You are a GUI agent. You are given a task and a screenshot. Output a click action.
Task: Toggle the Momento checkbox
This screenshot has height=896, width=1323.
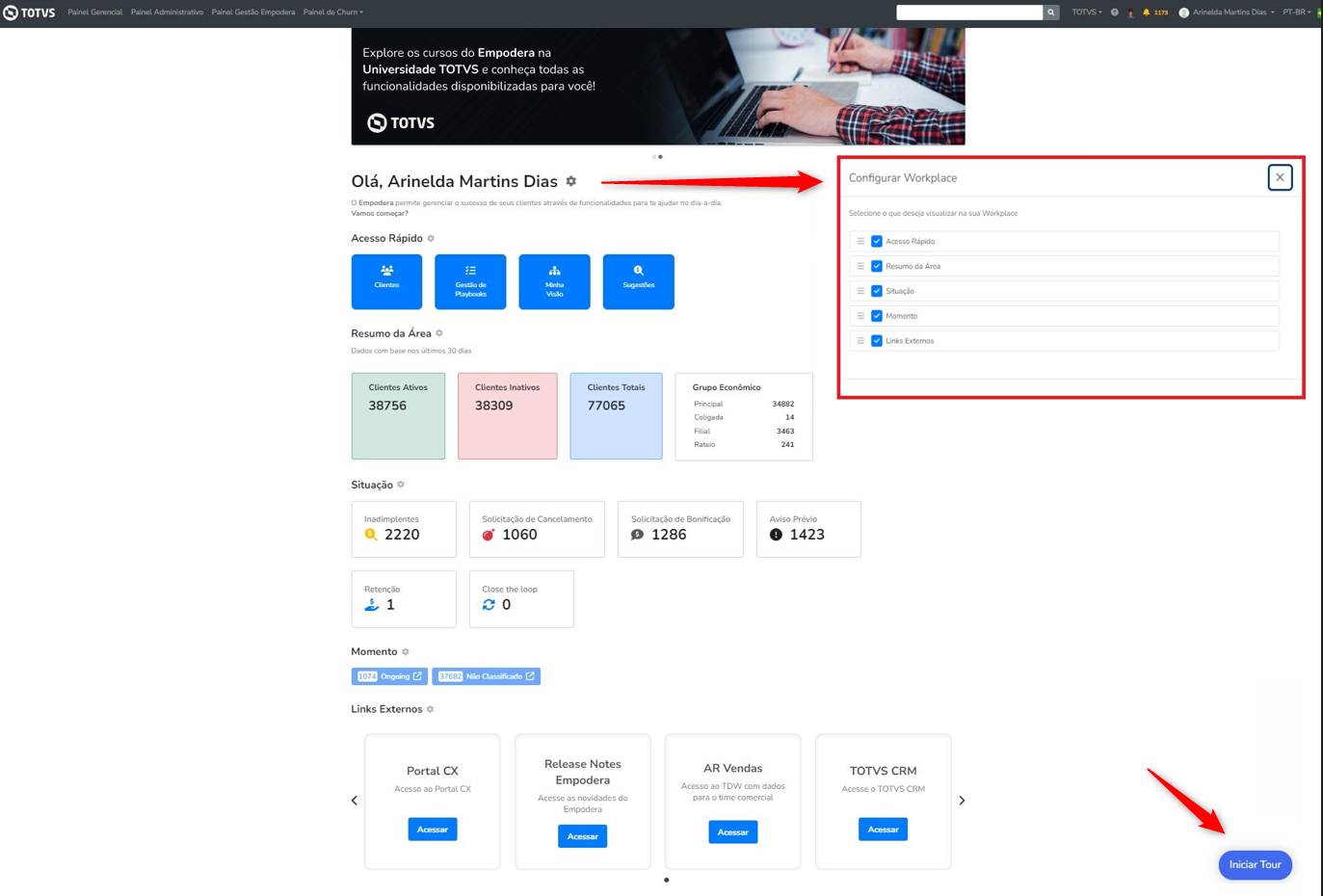[877, 316]
